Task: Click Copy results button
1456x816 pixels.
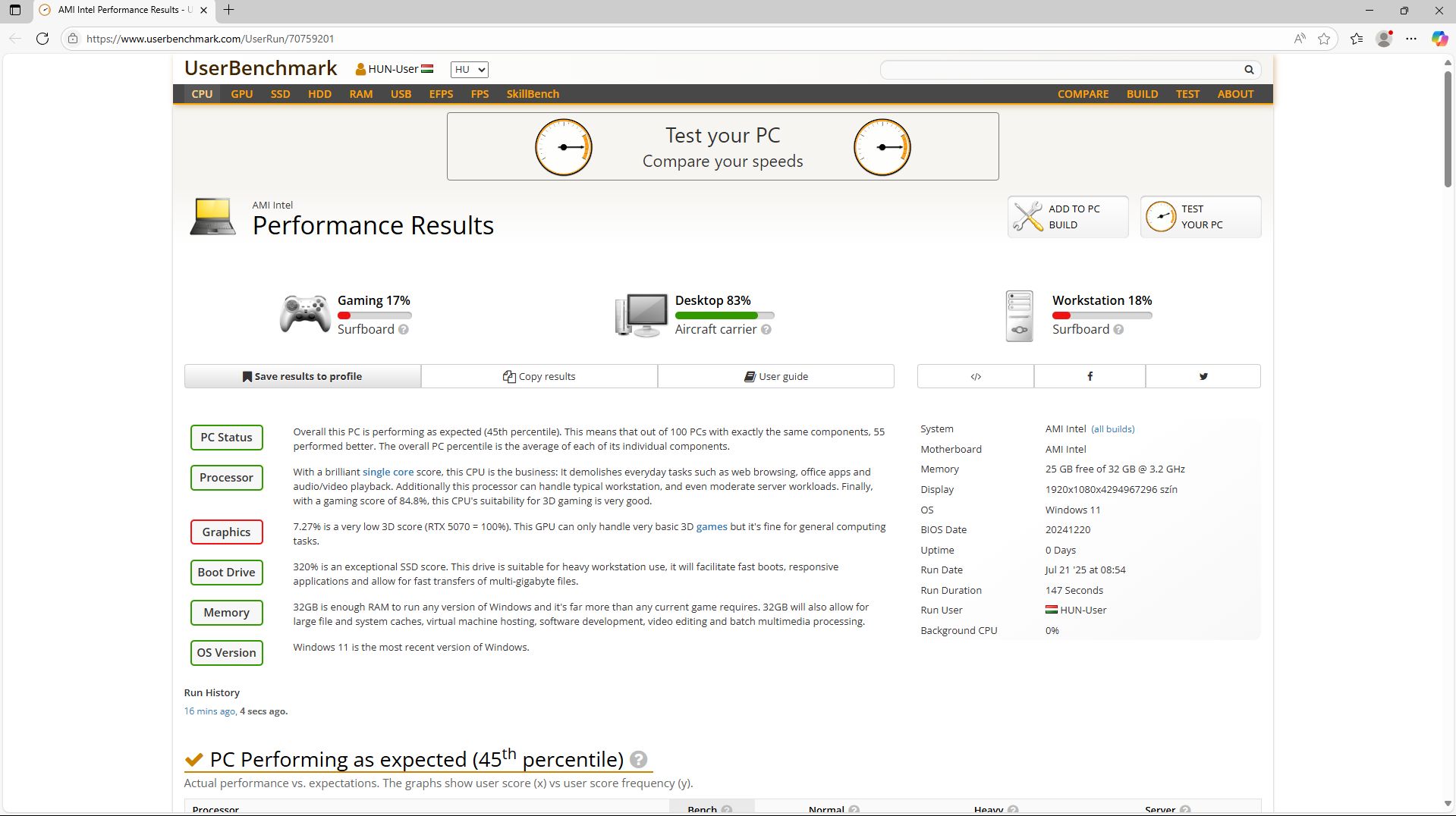Action: point(539,376)
